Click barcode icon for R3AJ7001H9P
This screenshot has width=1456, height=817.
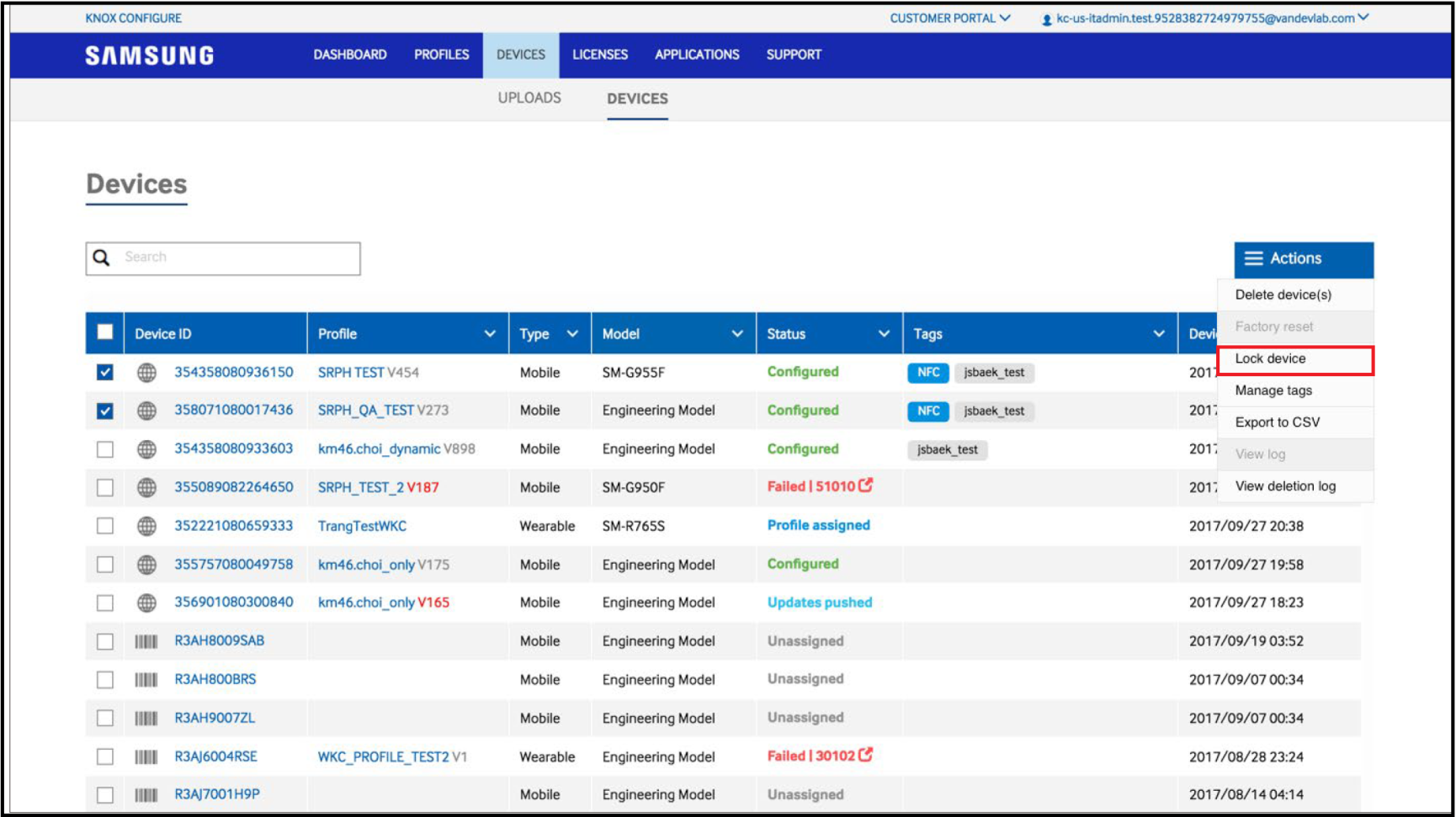pos(146,795)
